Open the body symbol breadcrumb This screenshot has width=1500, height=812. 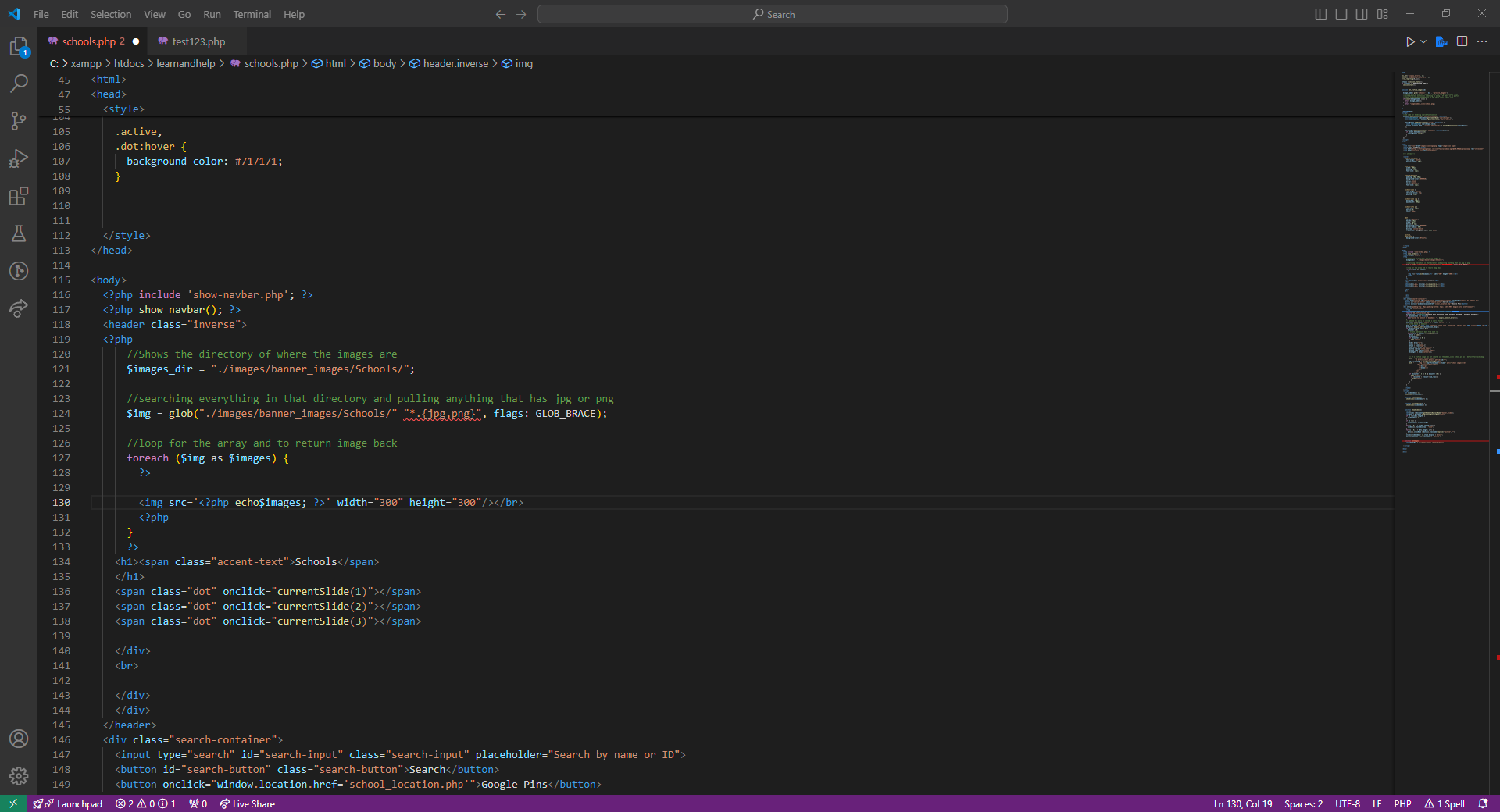click(378, 63)
